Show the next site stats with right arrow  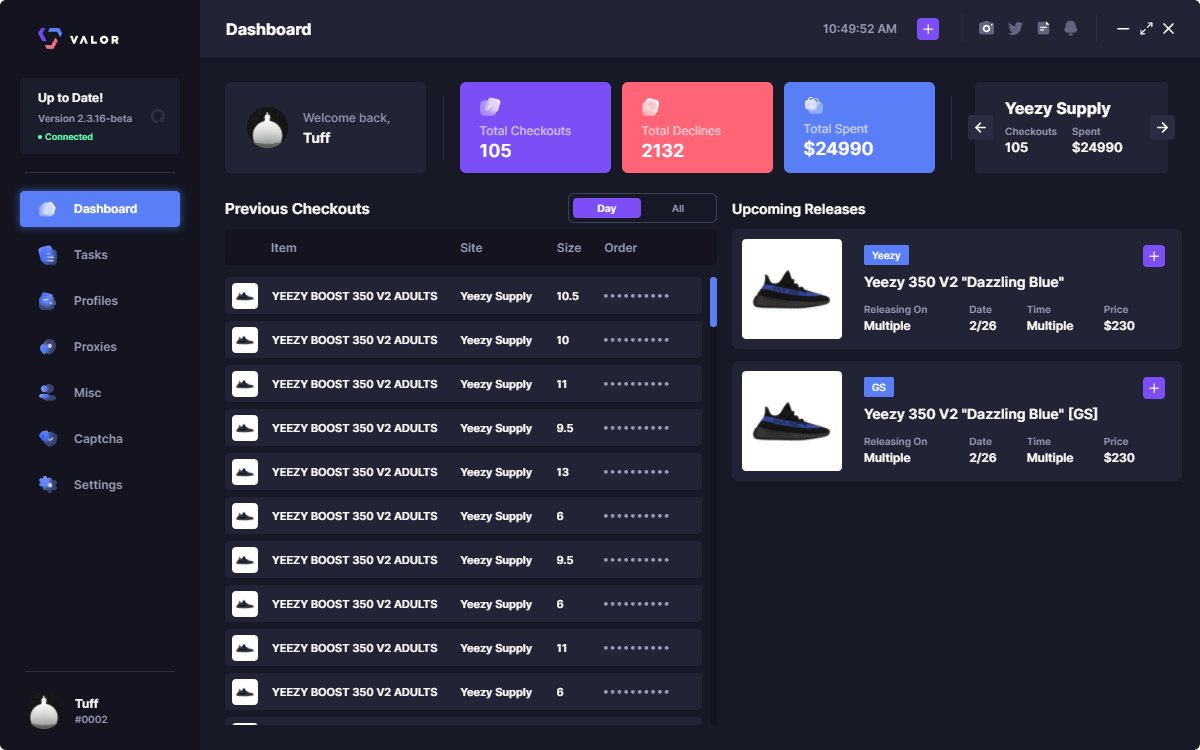(1162, 128)
